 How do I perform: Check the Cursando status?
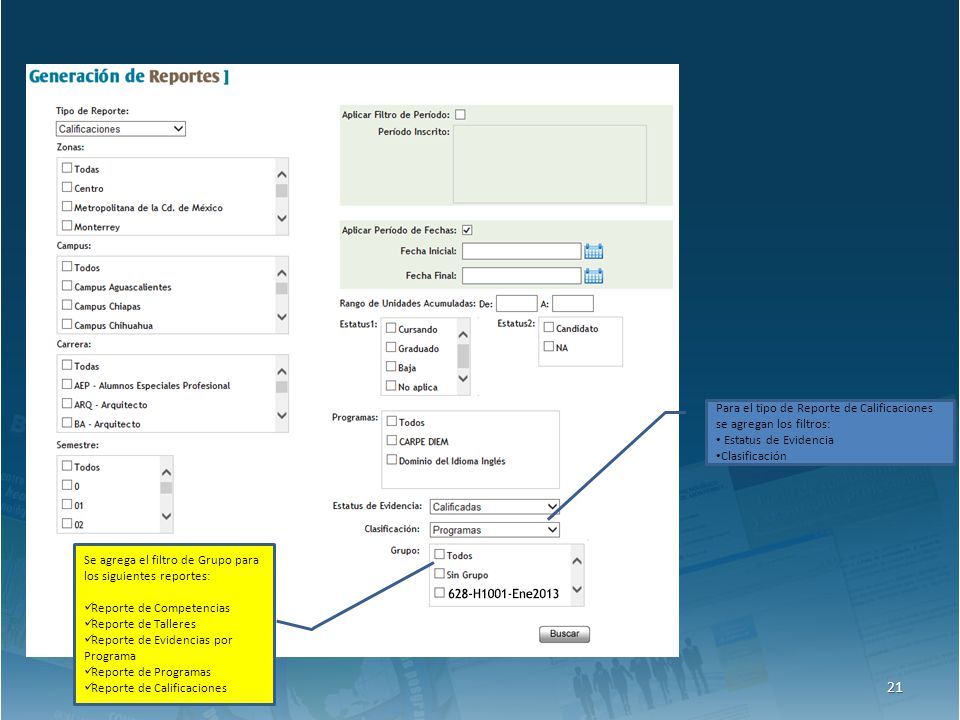coord(391,328)
